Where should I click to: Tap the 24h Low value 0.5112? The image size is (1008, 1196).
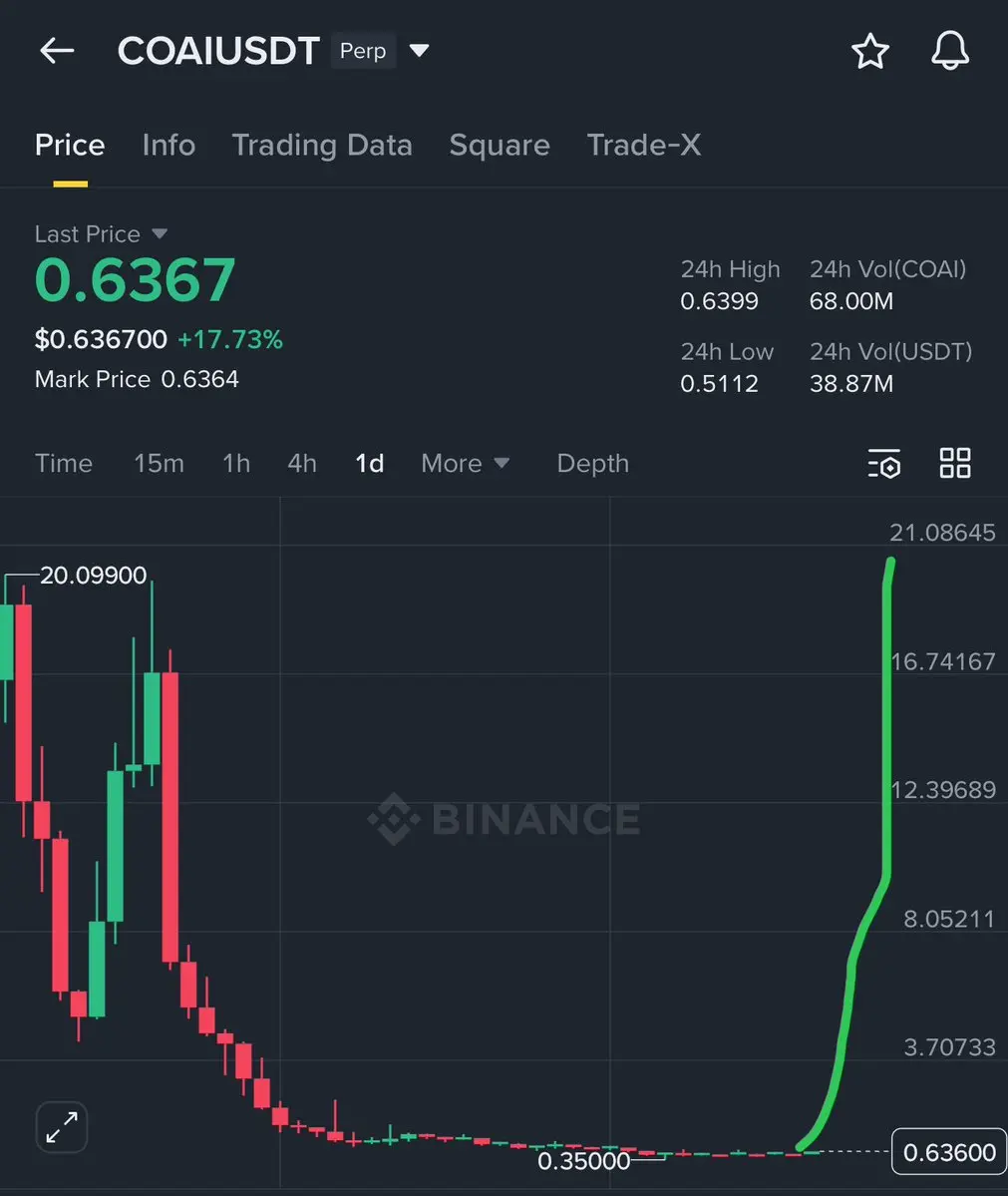pyautogui.click(x=719, y=384)
